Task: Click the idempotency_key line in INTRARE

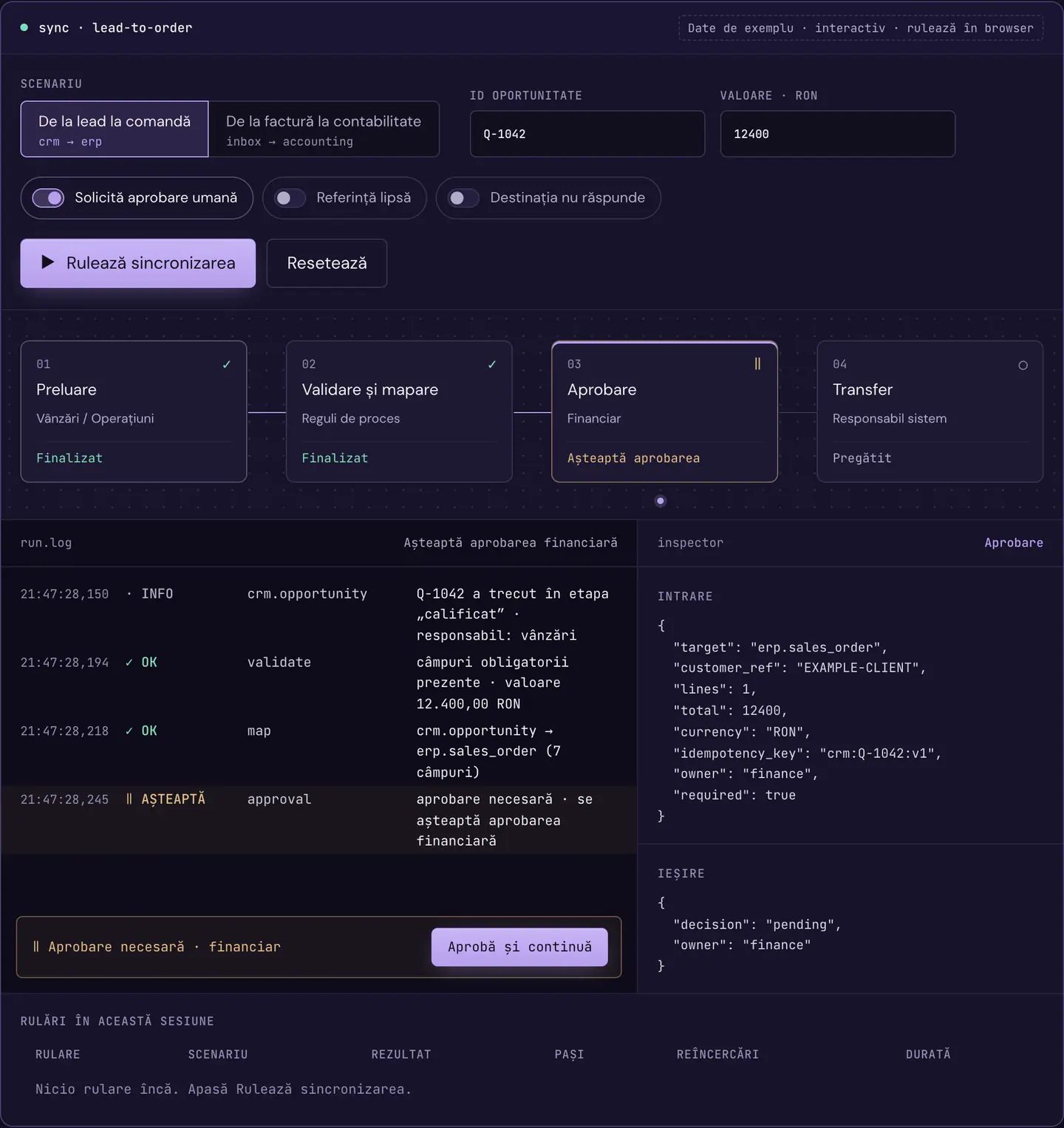Action: coord(808,753)
